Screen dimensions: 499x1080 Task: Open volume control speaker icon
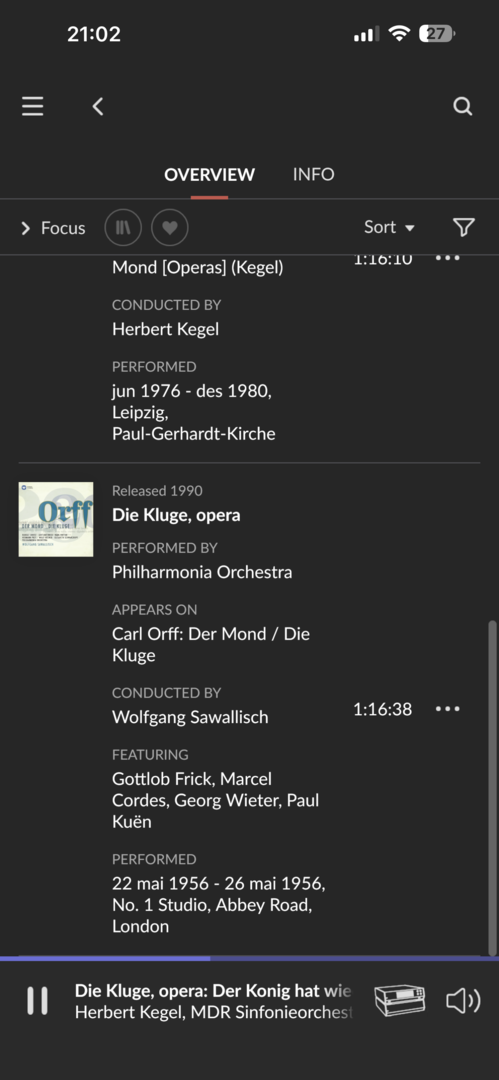tap(462, 1000)
